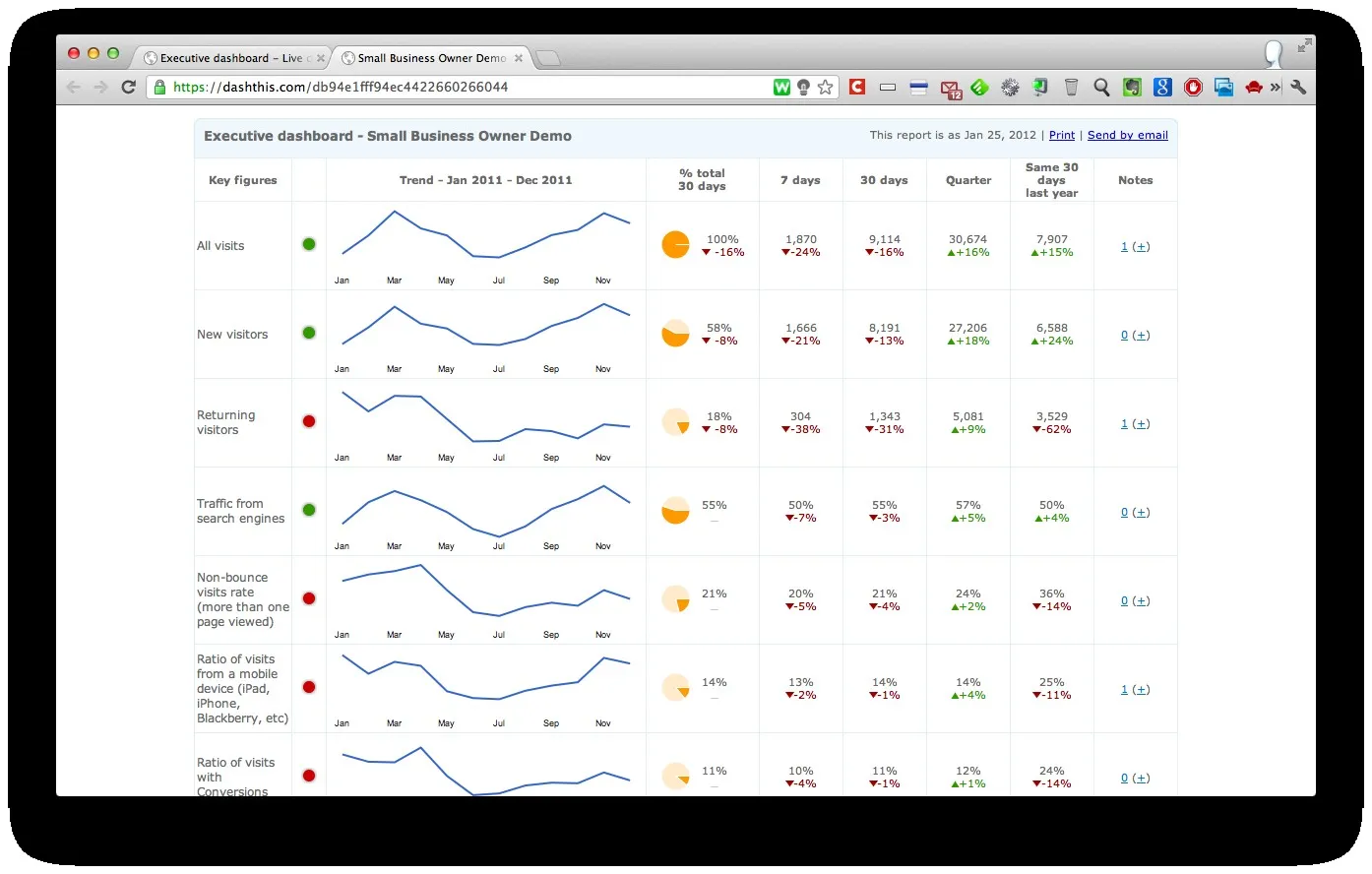Viewport: 1372px width, 874px height.
Task: Select the Small Business Owner Demo tab
Action: pos(431,58)
